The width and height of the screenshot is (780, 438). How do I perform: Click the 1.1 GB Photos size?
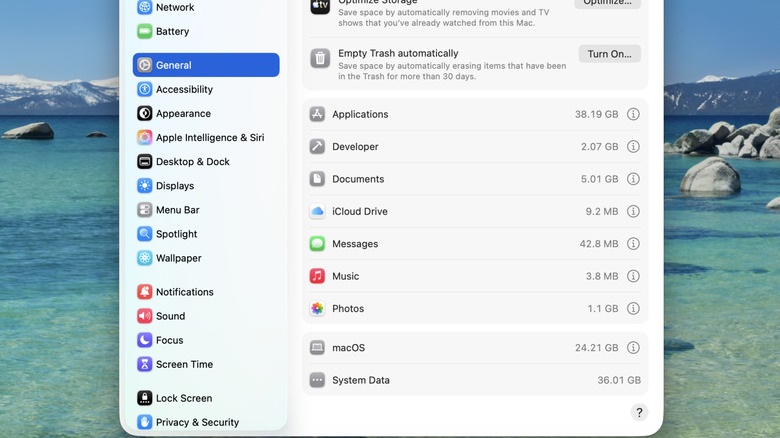(603, 308)
